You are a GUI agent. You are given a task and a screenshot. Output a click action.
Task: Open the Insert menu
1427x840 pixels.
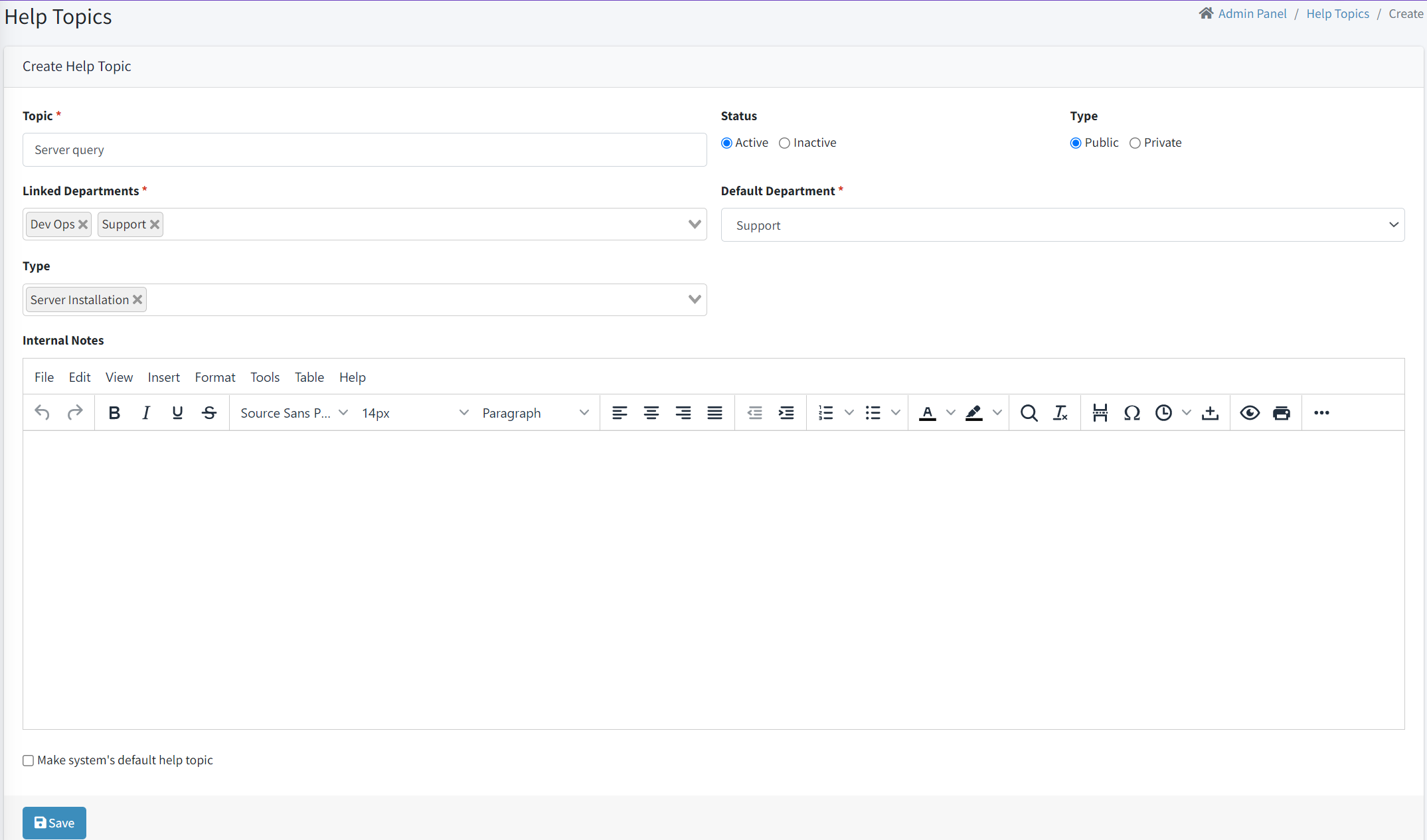click(x=163, y=377)
